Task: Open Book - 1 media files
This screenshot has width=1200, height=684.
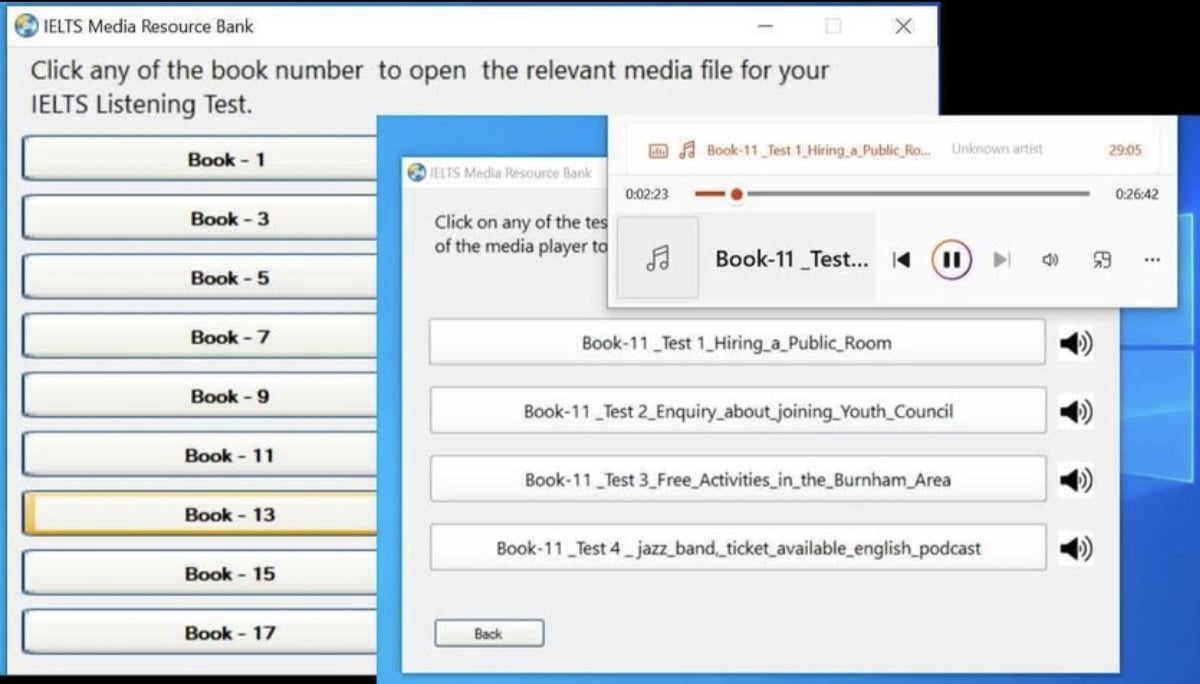Action: coord(199,159)
